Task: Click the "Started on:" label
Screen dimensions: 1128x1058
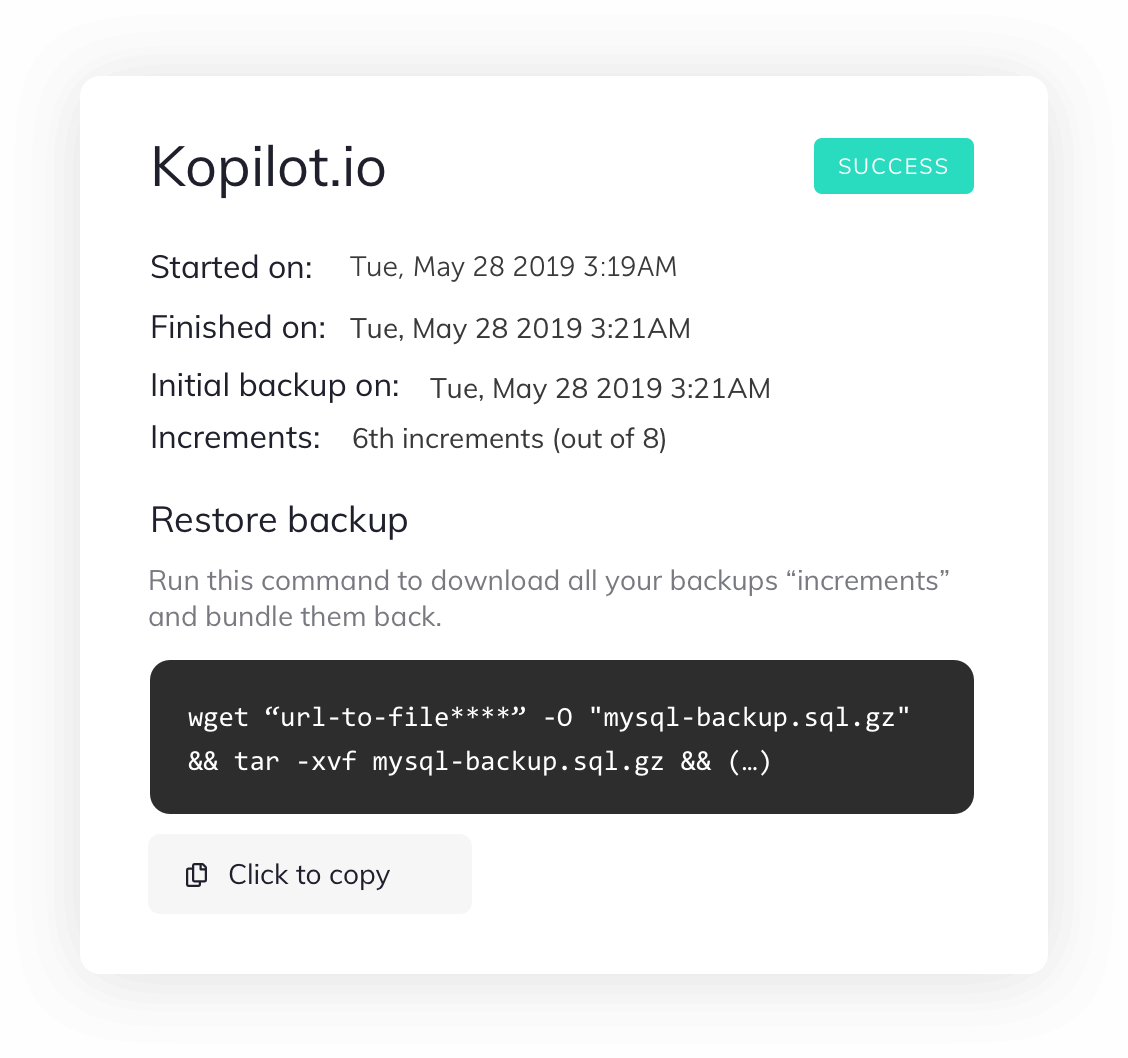Action: pos(231,268)
